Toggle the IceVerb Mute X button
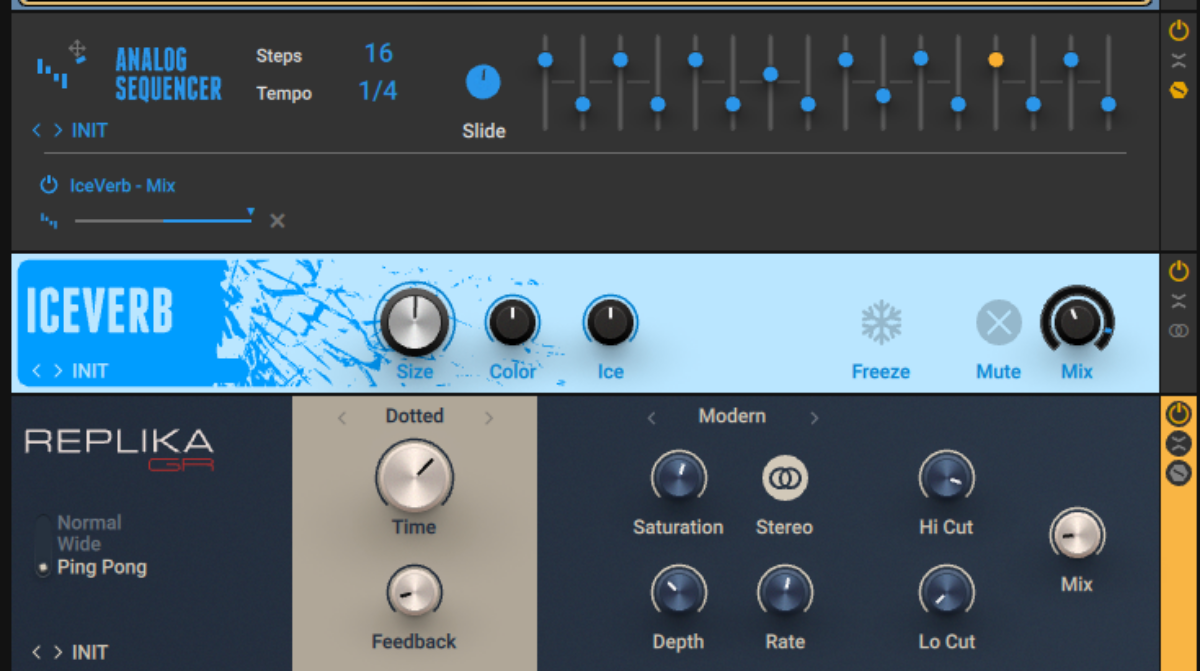 point(998,323)
